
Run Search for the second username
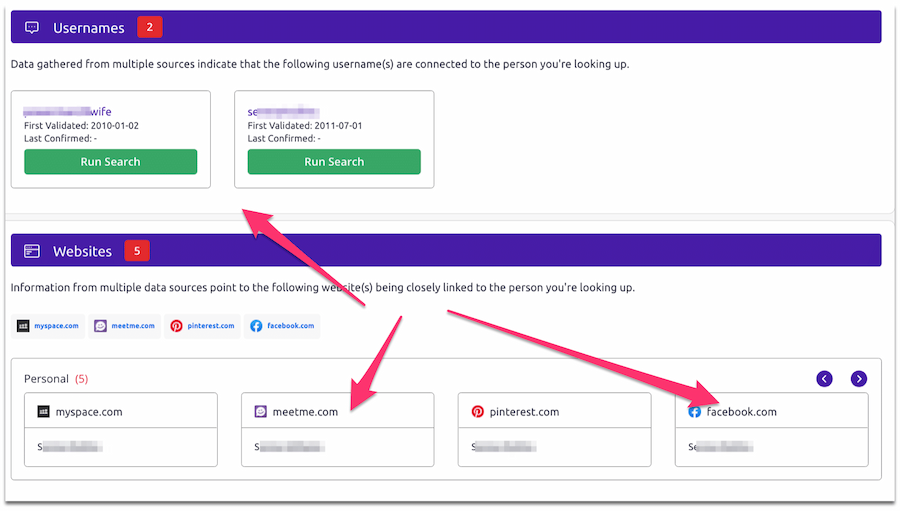tap(334, 162)
